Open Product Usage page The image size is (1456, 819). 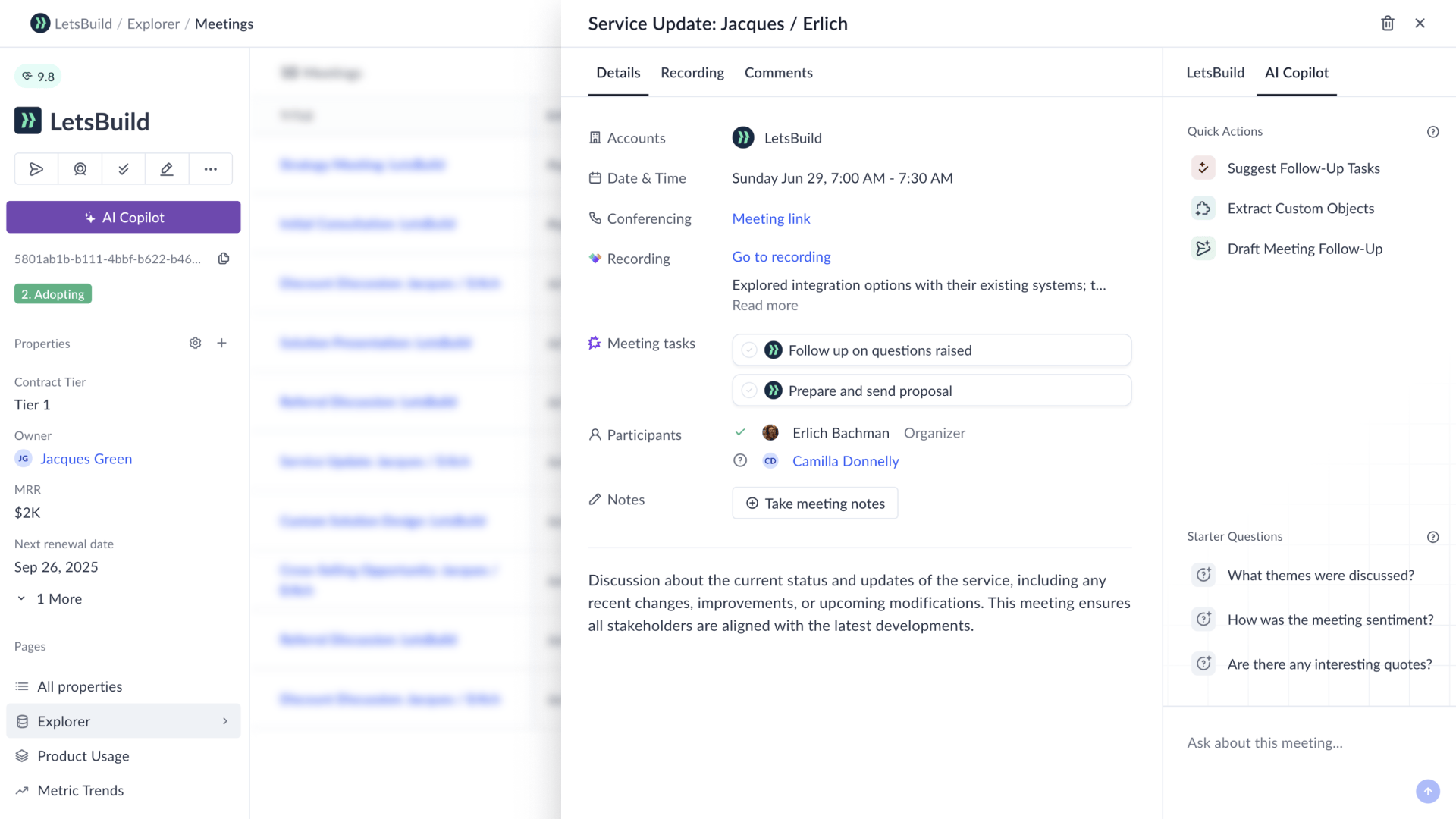tap(124, 756)
